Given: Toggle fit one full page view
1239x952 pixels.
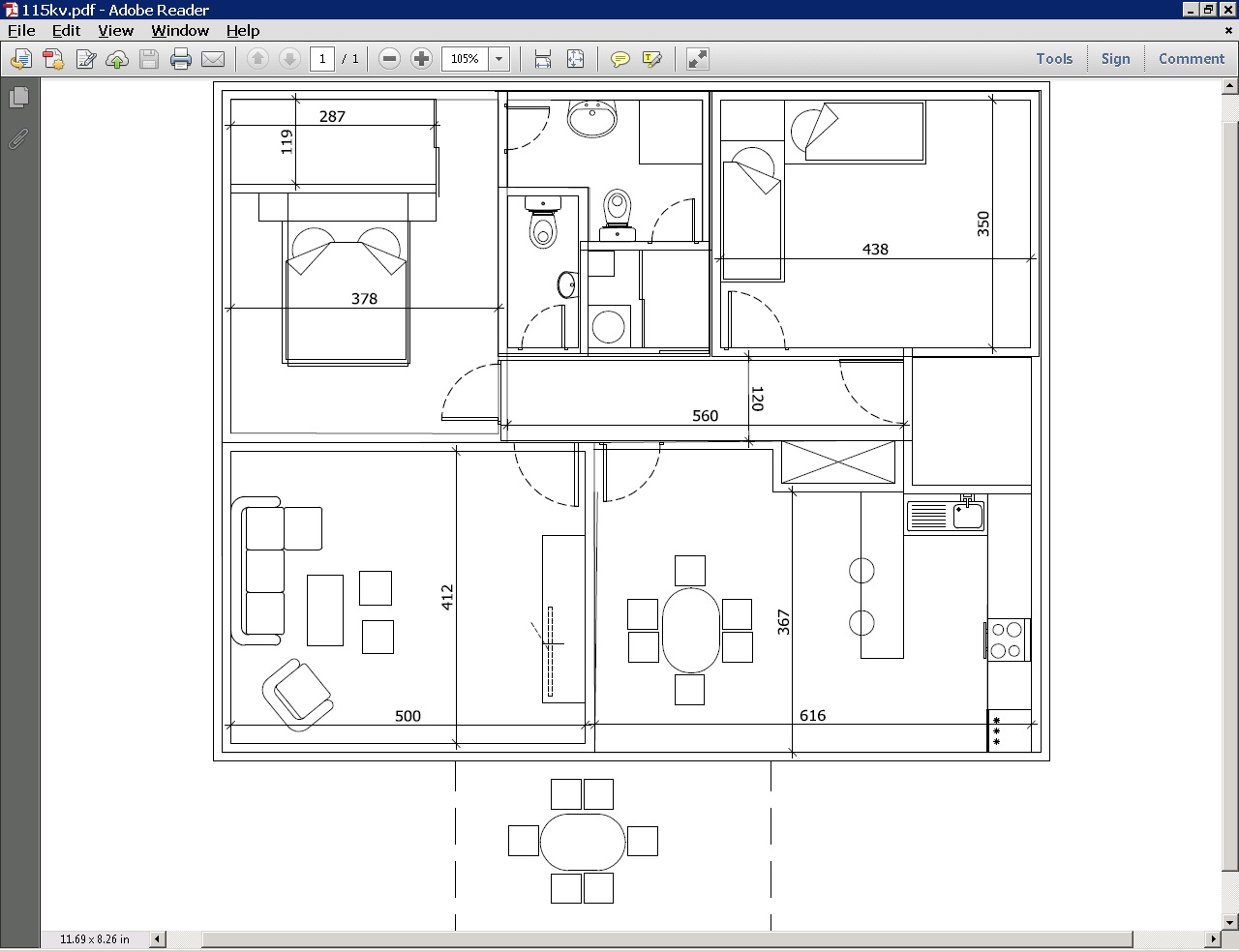Looking at the screenshot, I should (x=575, y=59).
